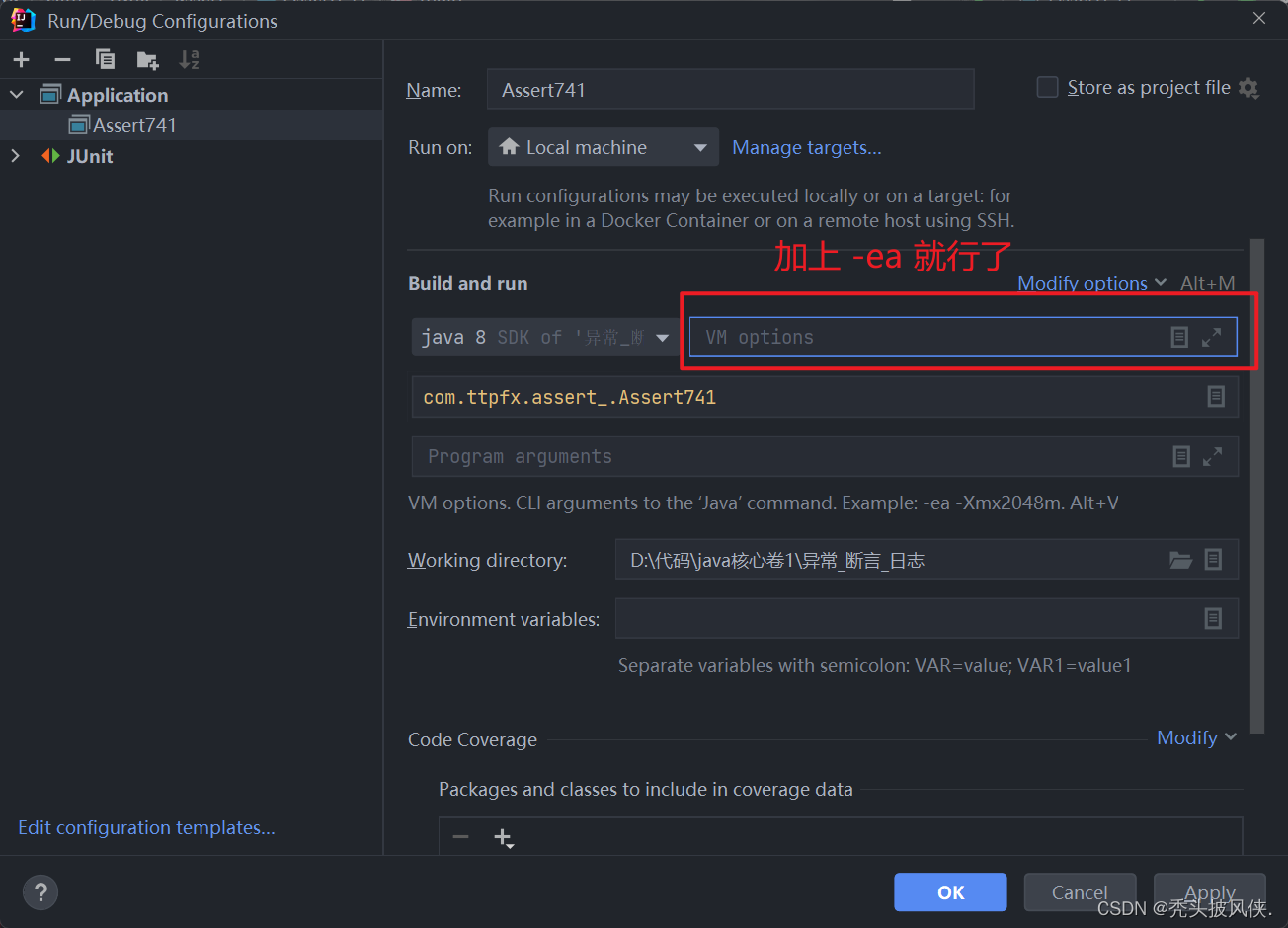Add coverage package or class
1288x928 pixels.
(504, 837)
